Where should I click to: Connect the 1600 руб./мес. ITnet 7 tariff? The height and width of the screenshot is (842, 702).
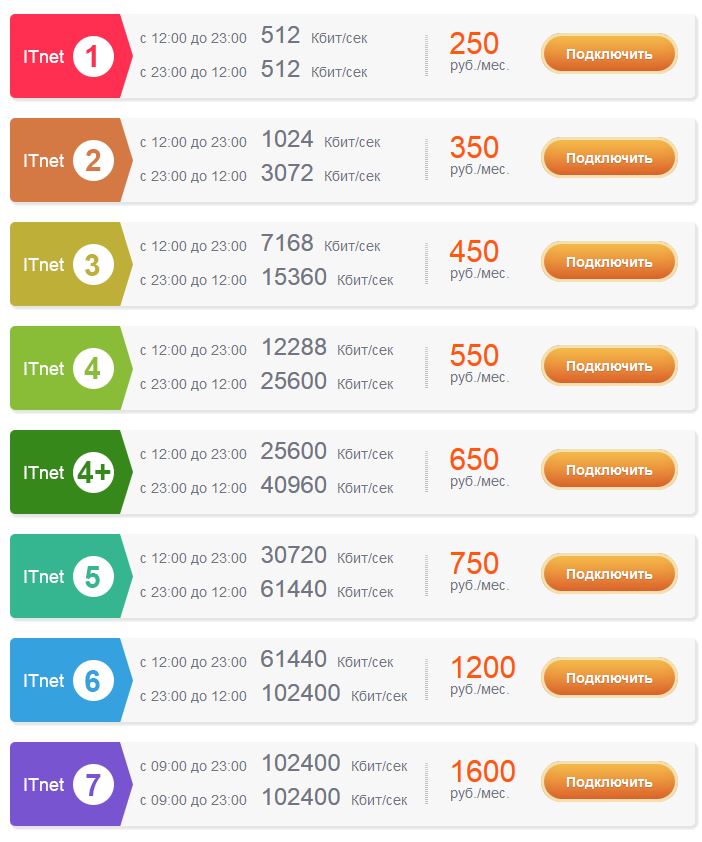(609, 782)
